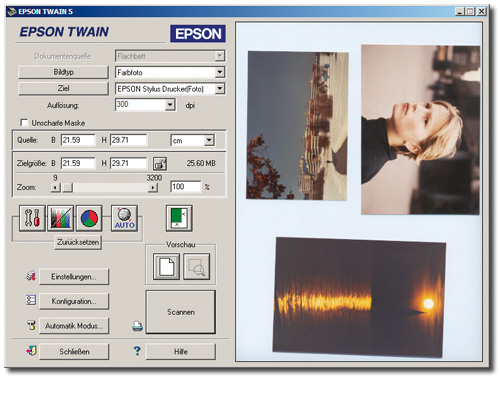Click the Zielgröße height field
This screenshot has width=500, height=402.
click(x=129, y=163)
